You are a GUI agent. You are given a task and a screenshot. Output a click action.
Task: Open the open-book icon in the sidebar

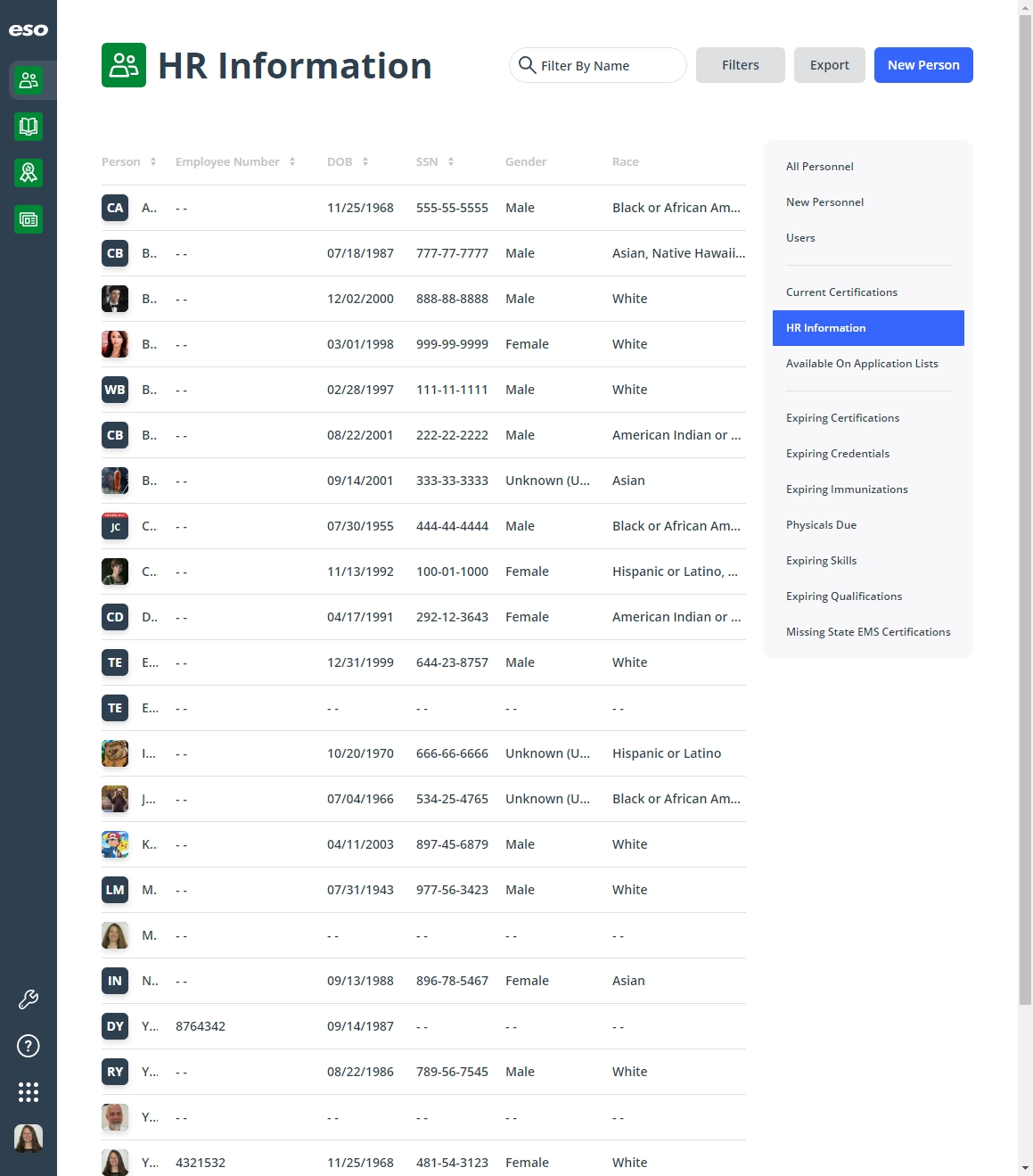(29, 127)
